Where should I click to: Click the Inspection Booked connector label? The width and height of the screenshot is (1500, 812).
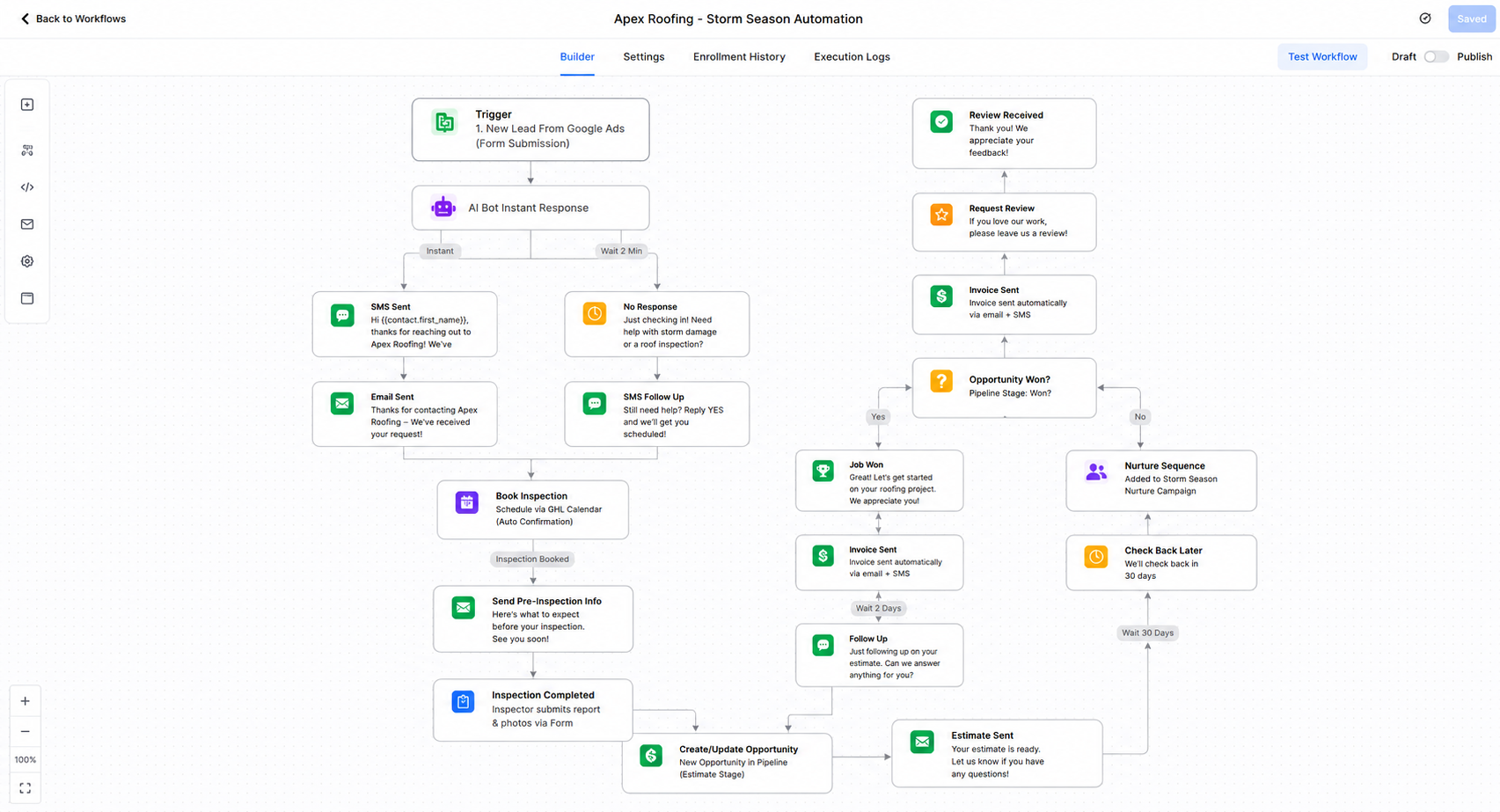pyautogui.click(x=532, y=559)
